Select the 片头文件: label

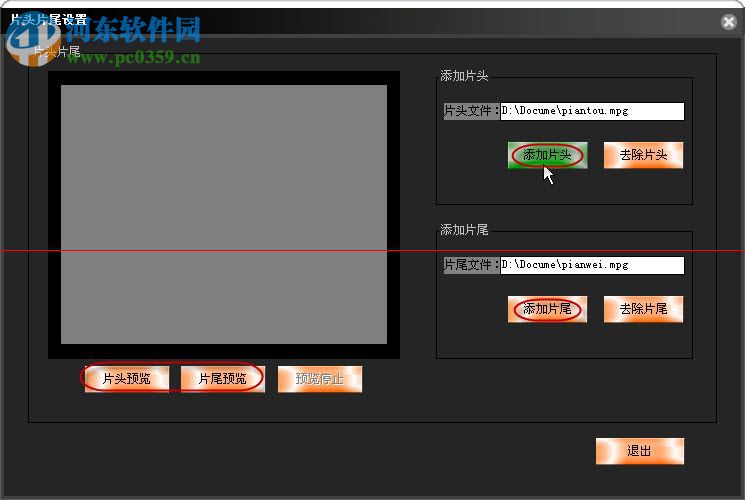click(x=471, y=111)
